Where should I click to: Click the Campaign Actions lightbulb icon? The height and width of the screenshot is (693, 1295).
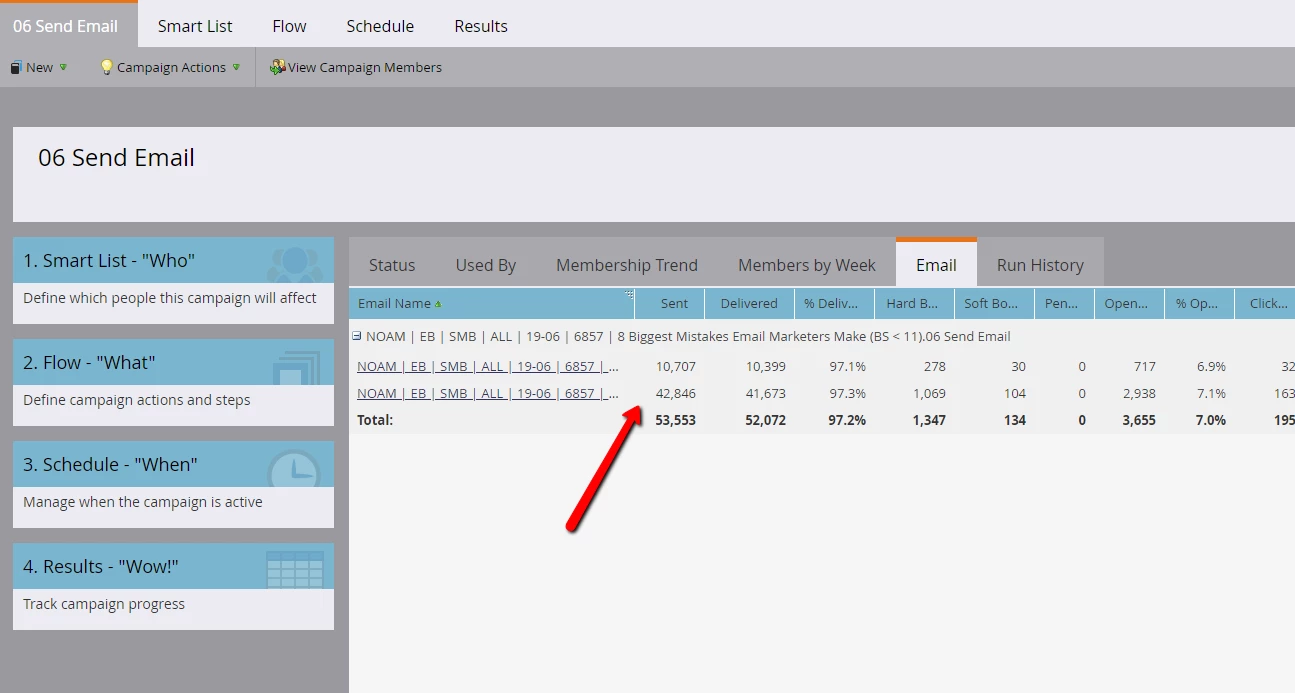(x=106, y=67)
